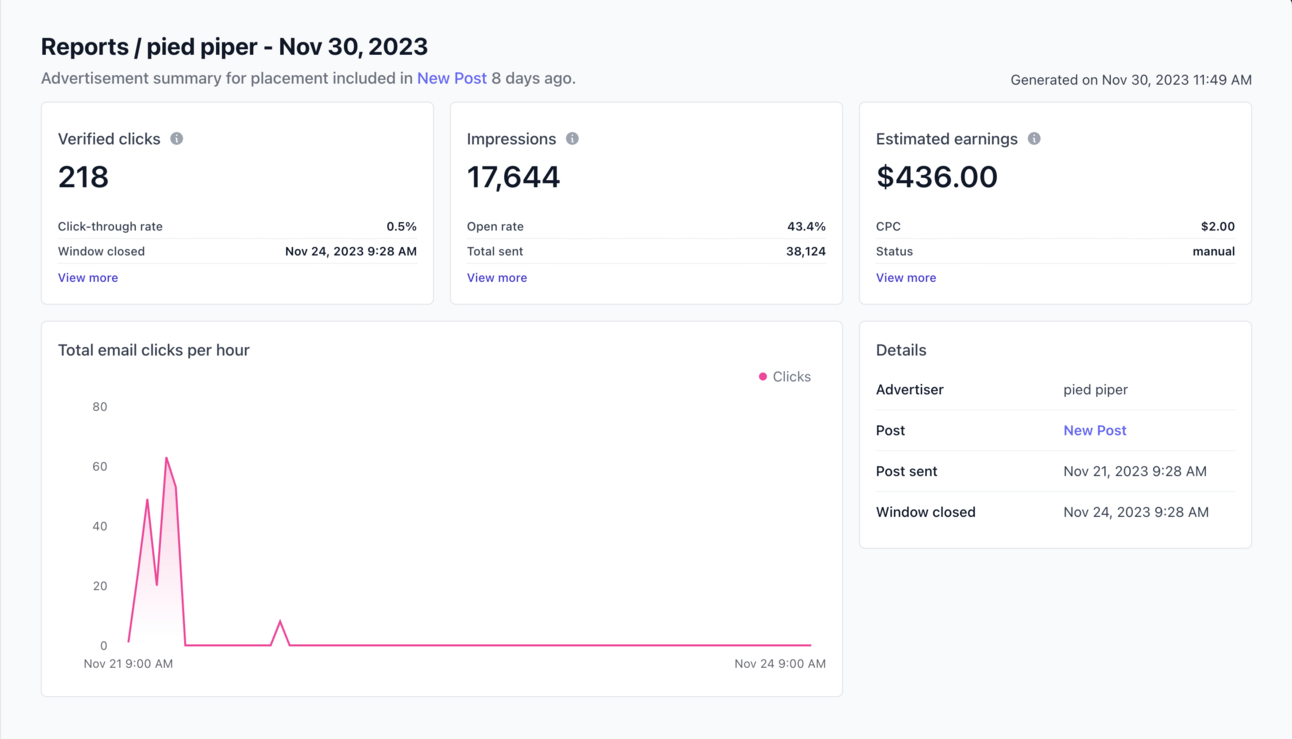The width and height of the screenshot is (1292, 739).
Task: Click the pied piper advertiser name
Action: point(1095,390)
